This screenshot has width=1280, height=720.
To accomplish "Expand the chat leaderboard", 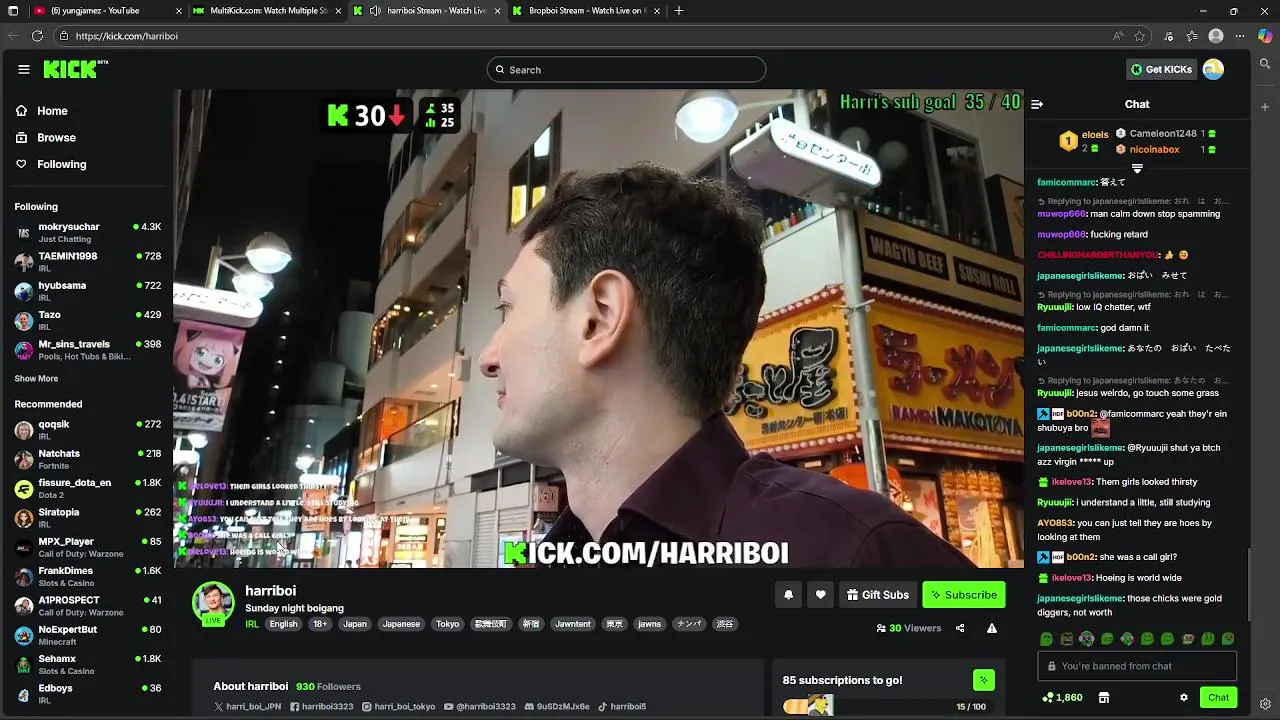I will coord(1137,169).
